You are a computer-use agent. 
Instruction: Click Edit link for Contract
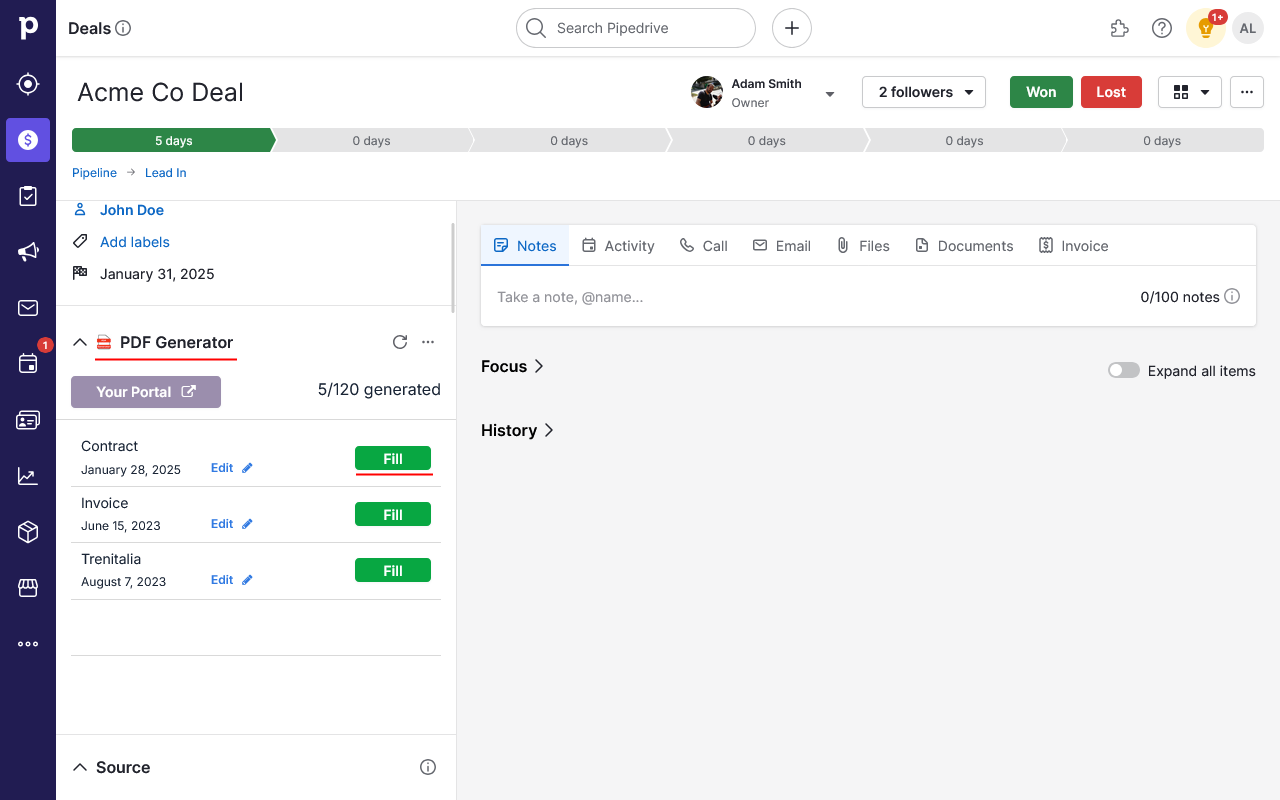(x=222, y=468)
